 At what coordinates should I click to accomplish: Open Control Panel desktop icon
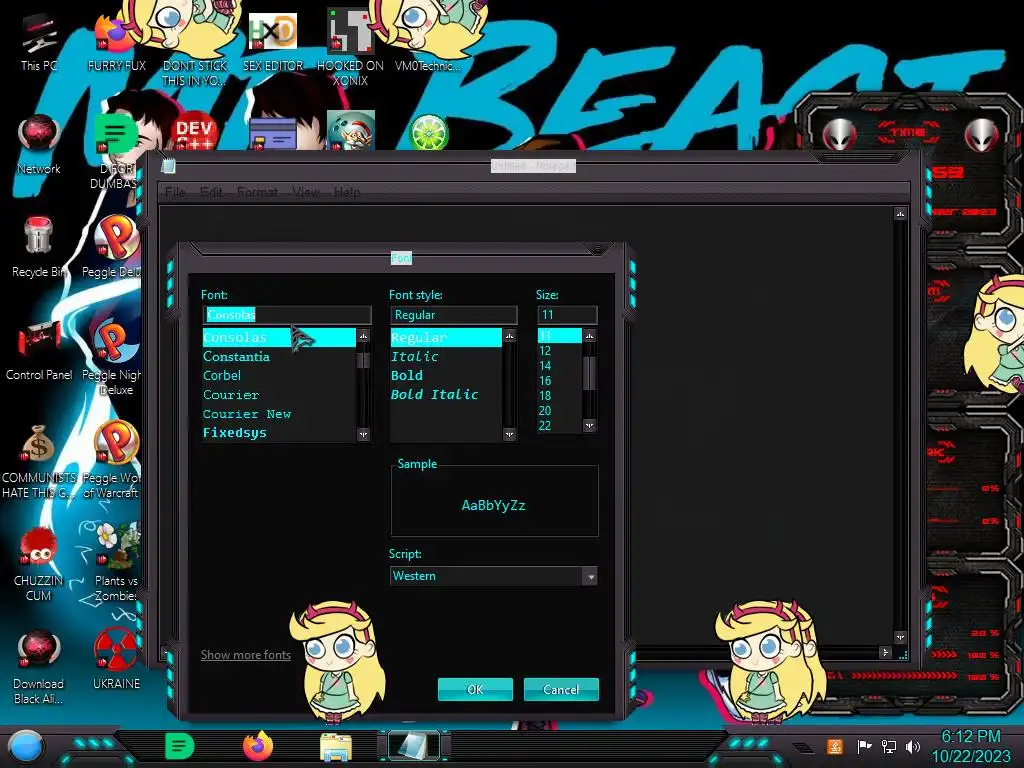pyautogui.click(x=39, y=351)
